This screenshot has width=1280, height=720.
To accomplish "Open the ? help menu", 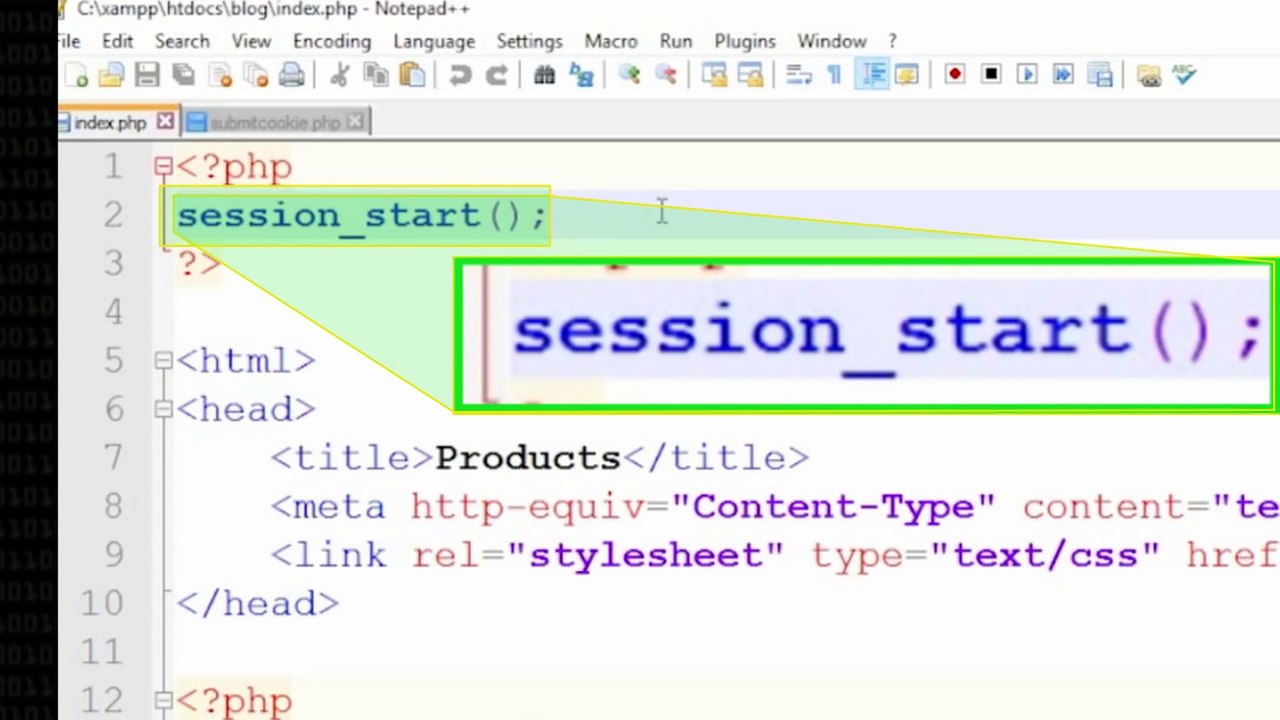I will (x=893, y=41).
